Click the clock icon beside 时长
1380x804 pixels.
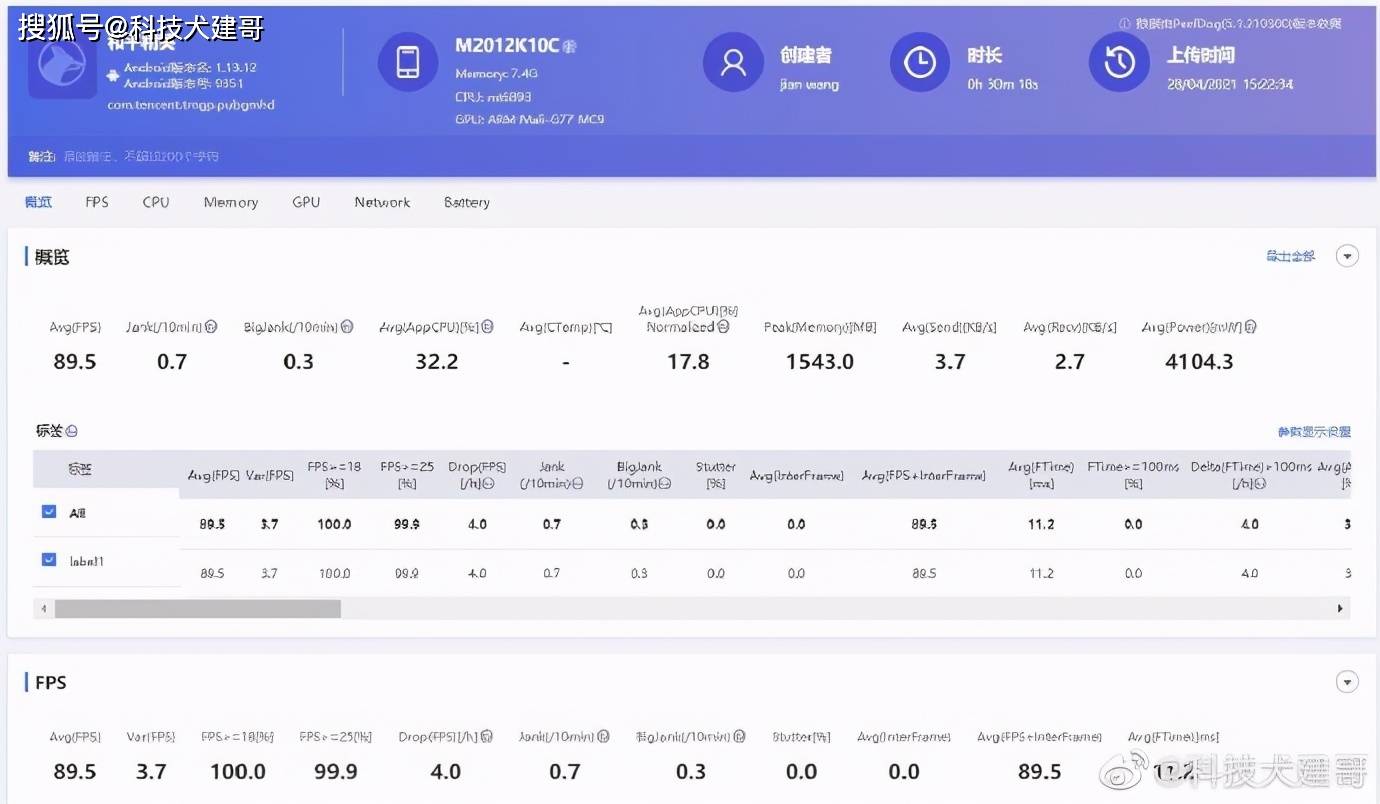[x=919, y=62]
